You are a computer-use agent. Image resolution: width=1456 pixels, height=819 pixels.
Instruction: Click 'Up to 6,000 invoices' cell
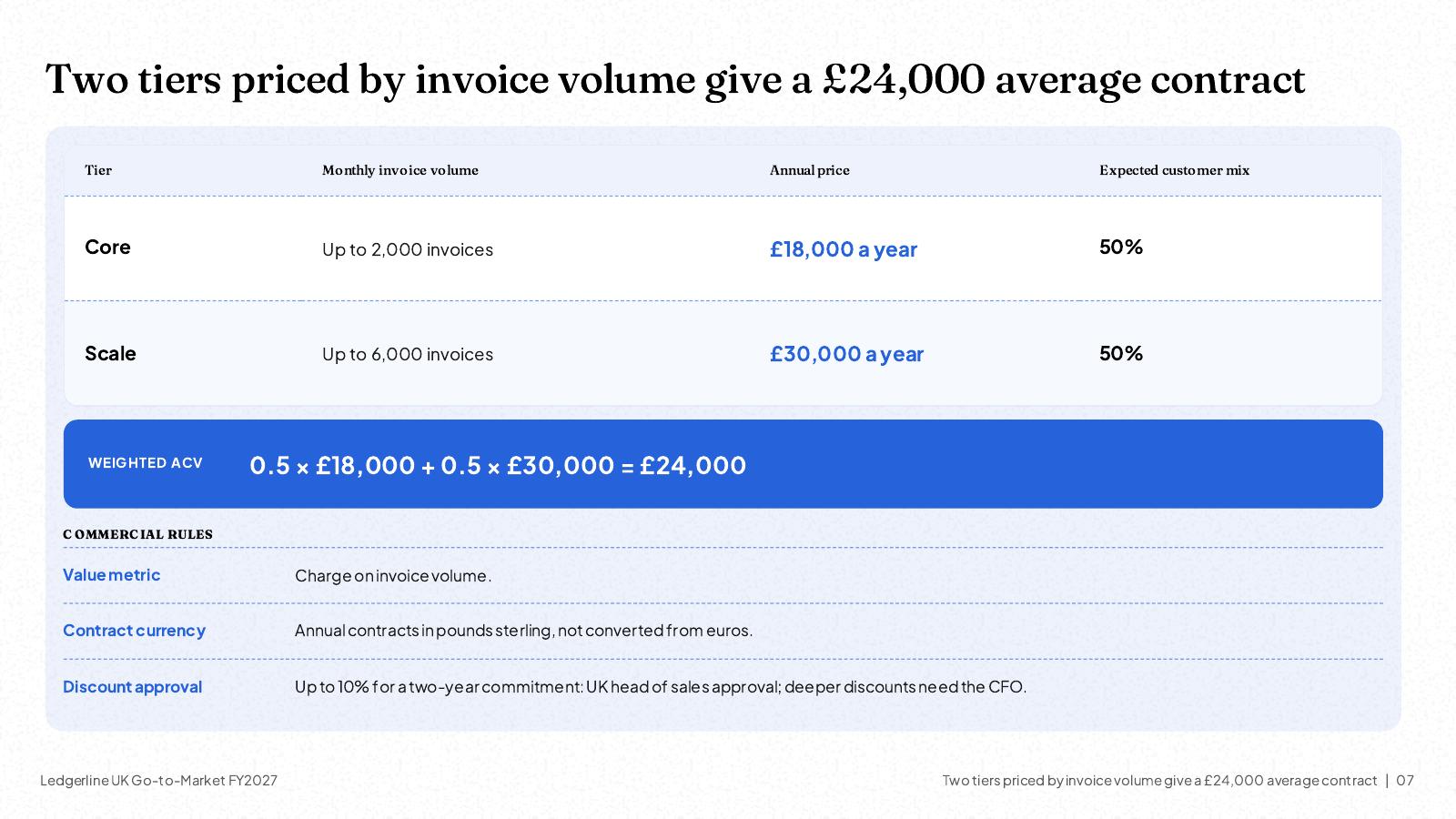pos(408,354)
